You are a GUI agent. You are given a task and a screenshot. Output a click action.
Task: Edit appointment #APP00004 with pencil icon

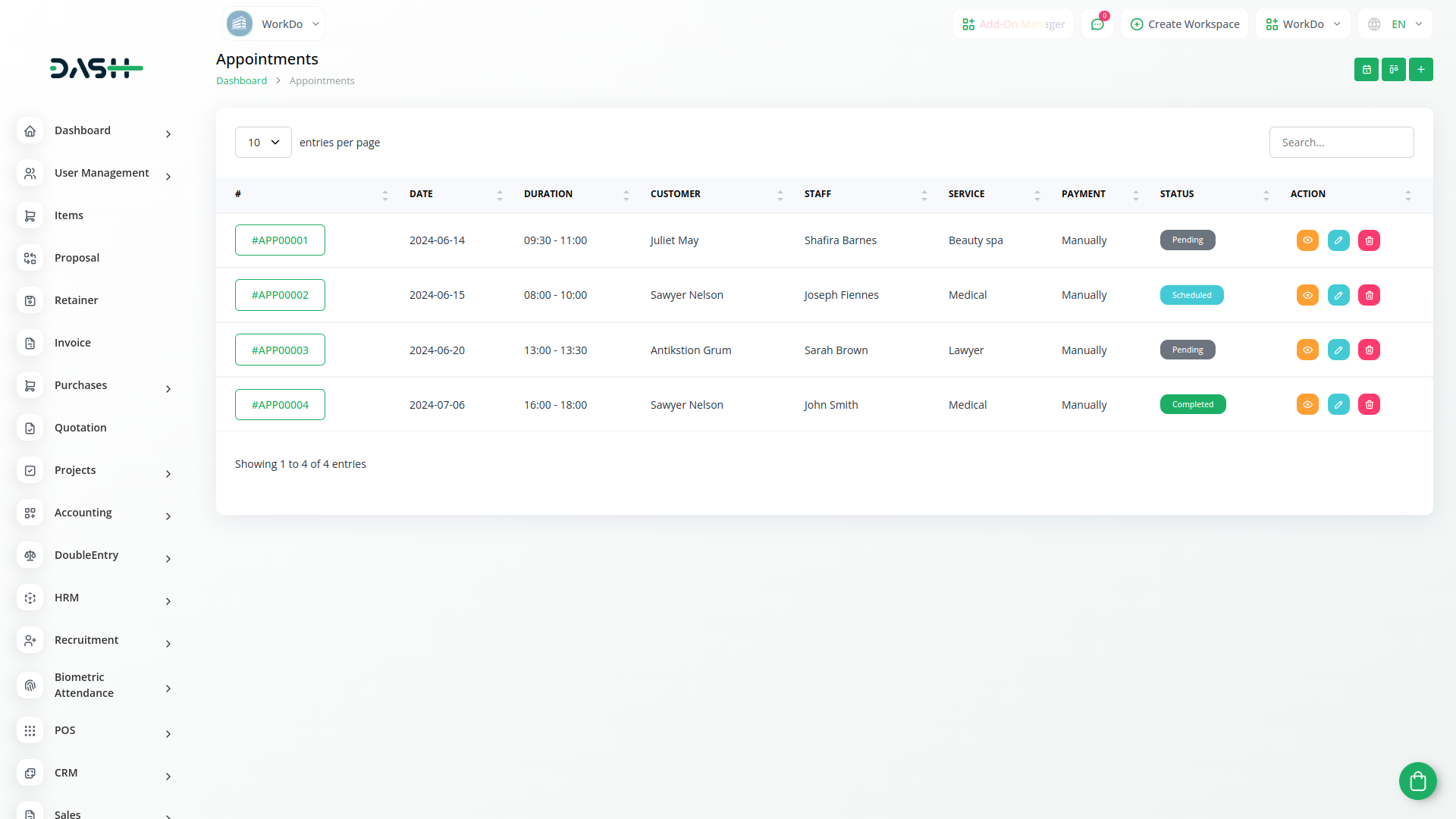[1338, 405]
